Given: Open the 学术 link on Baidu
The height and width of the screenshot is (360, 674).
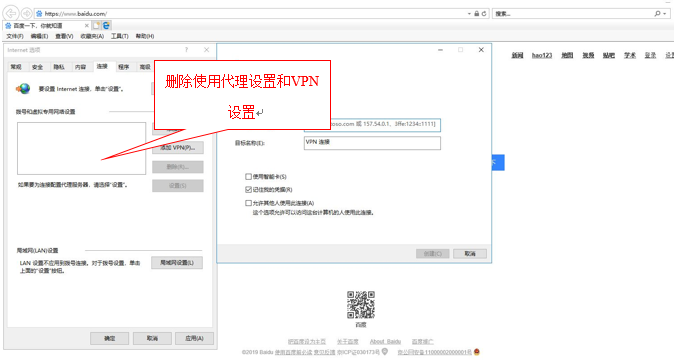Looking at the screenshot, I should point(630,55).
